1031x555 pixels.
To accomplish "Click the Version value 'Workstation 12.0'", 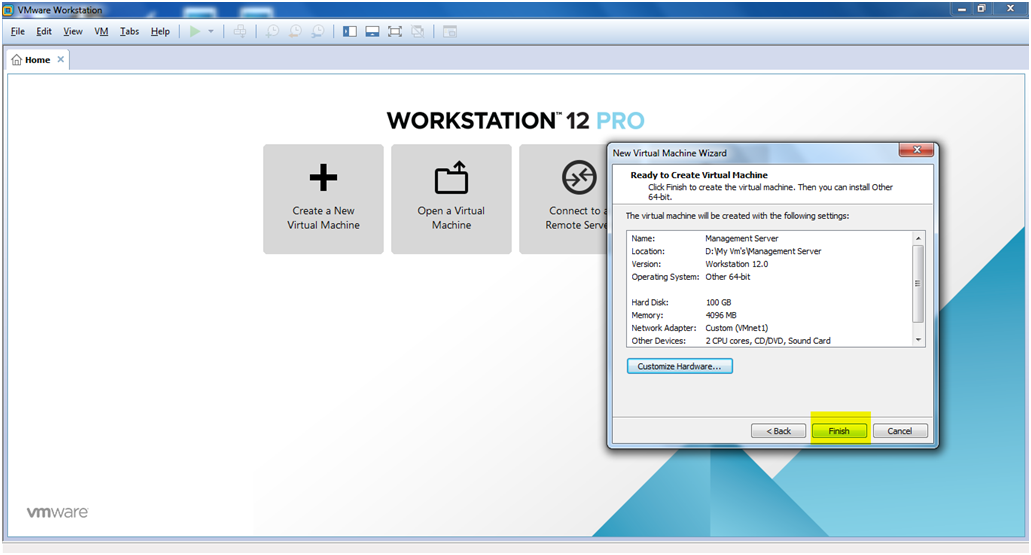I will (736, 264).
